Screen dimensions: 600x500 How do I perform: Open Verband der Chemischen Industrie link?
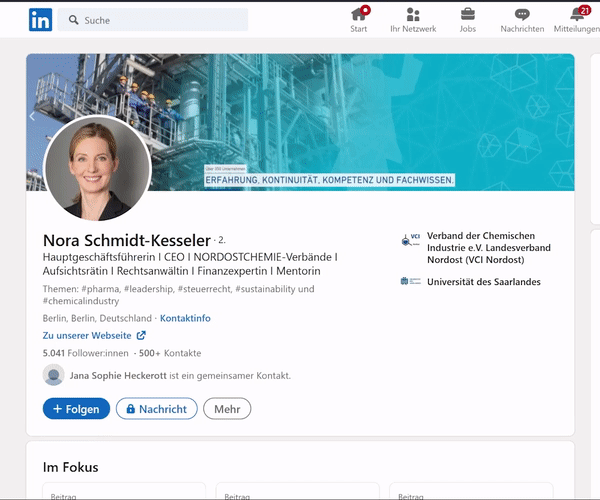(x=489, y=248)
